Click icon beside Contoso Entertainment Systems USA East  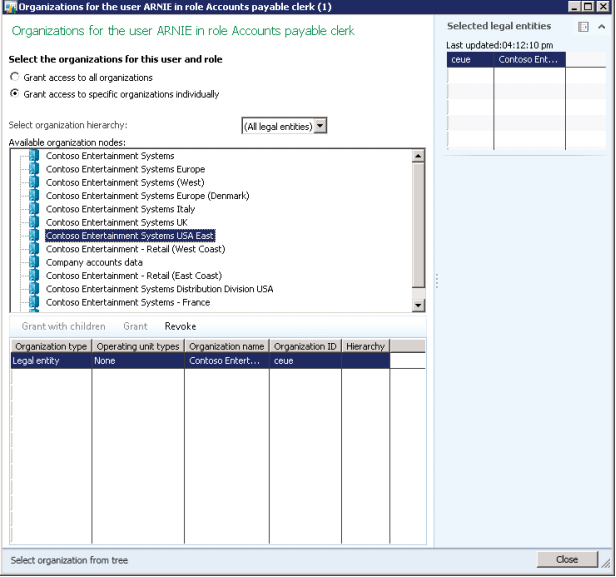click(x=34, y=236)
